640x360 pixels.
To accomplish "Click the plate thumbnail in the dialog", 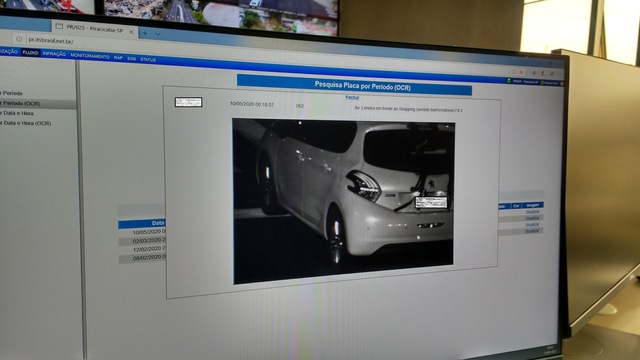I will (x=188, y=102).
